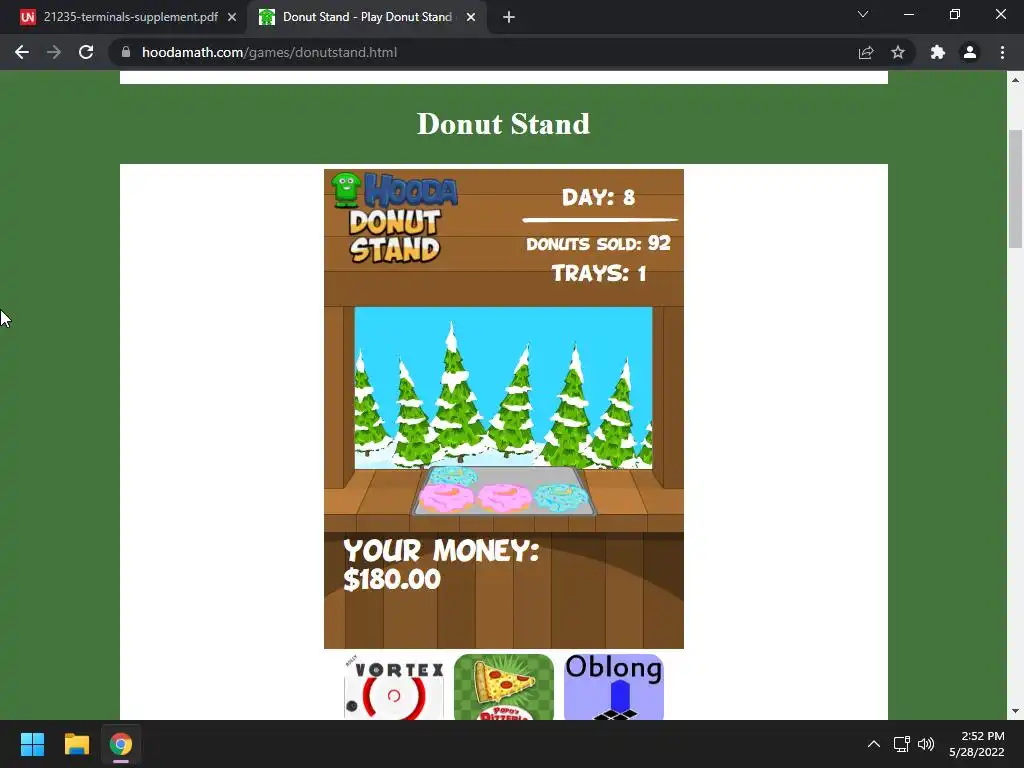Click the middle pink frosted donut
1024x768 pixels.
(504, 498)
